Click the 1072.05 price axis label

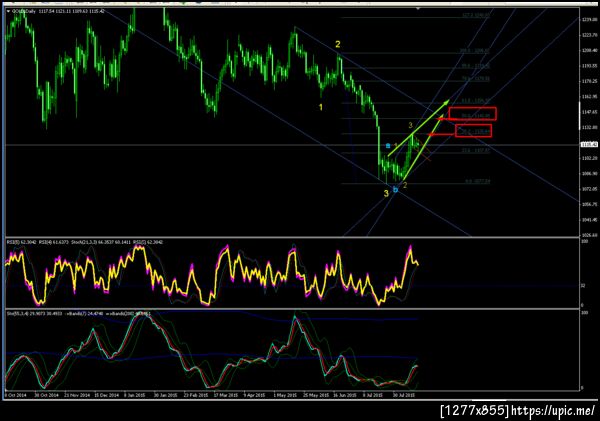coord(590,189)
